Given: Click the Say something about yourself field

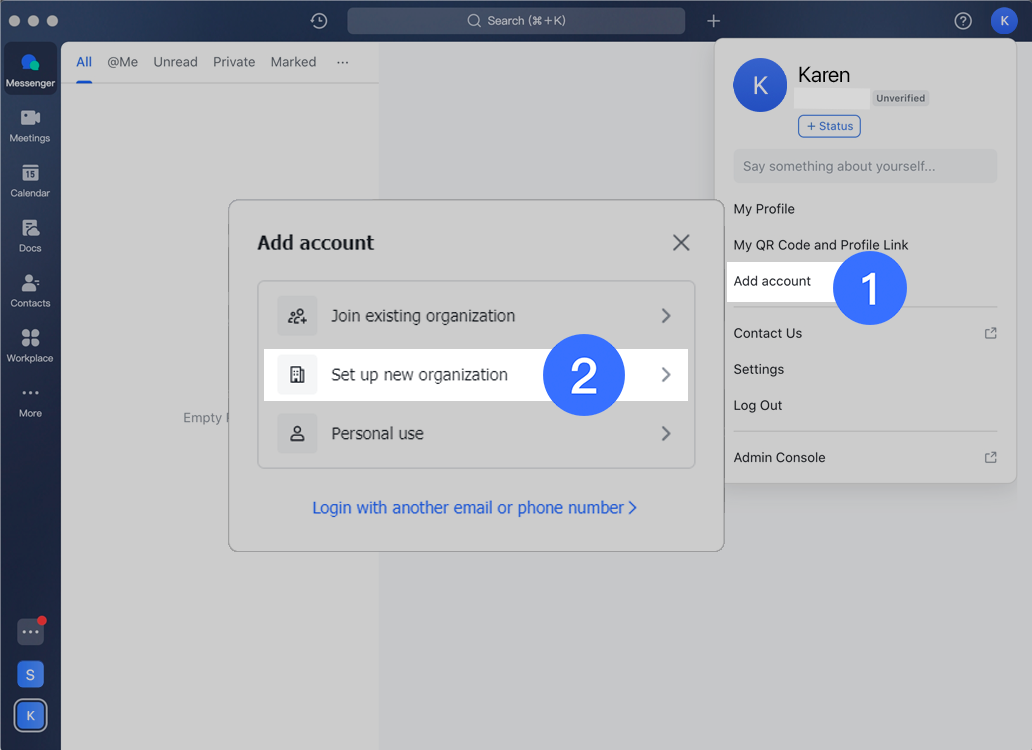Looking at the screenshot, I should (865, 166).
